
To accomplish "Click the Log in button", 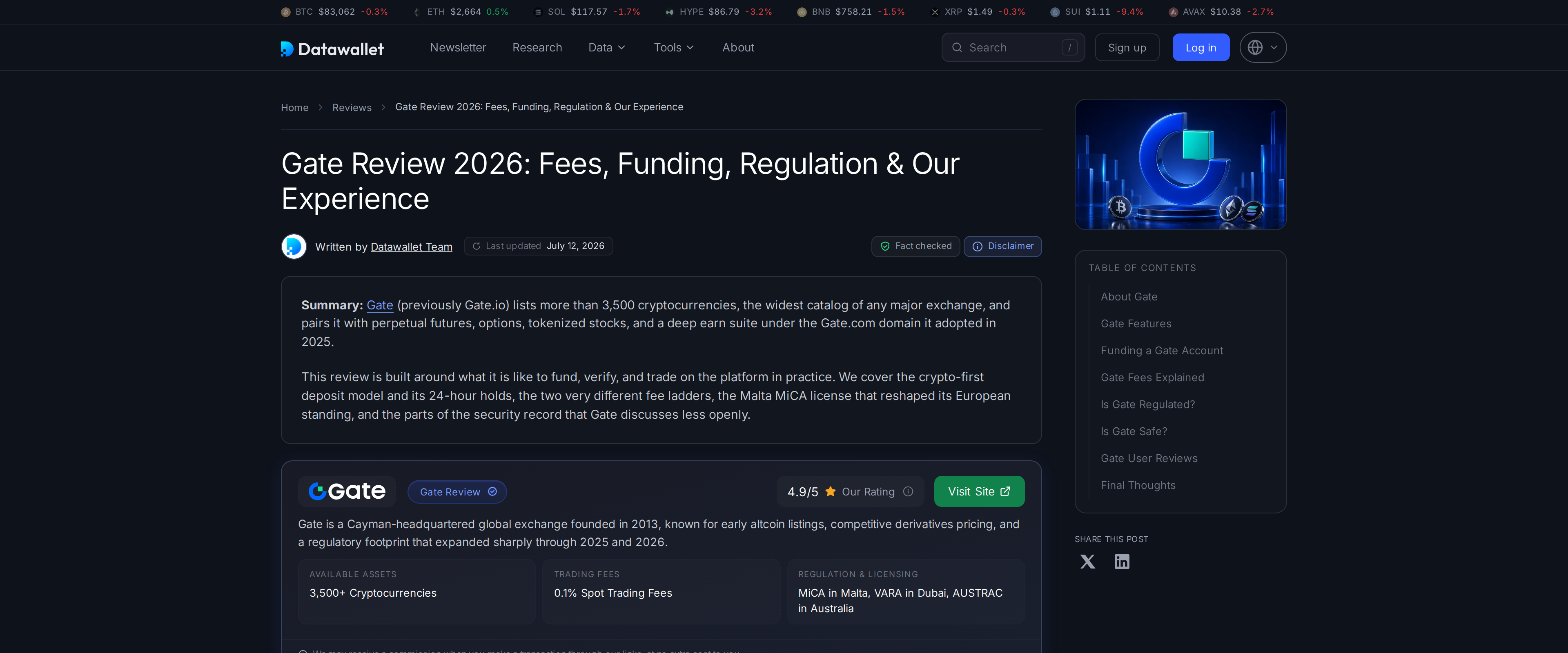I will pyautogui.click(x=1200, y=47).
